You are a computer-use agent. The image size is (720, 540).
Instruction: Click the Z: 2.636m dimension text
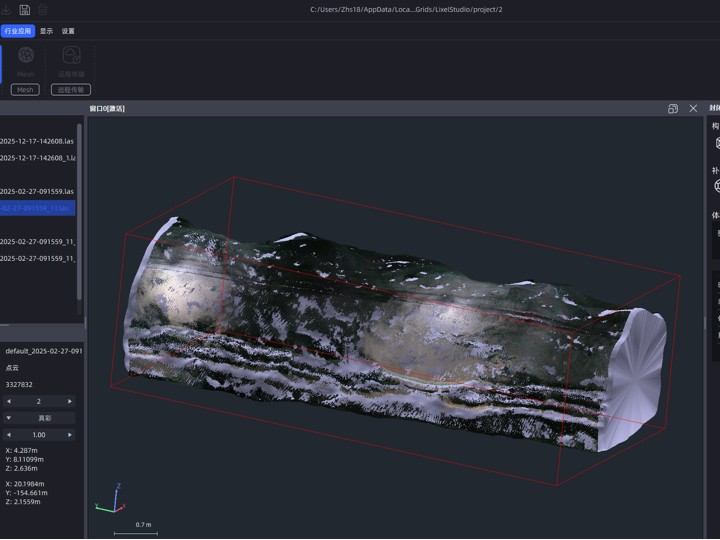pyautogui.click(x=22, y=468)
